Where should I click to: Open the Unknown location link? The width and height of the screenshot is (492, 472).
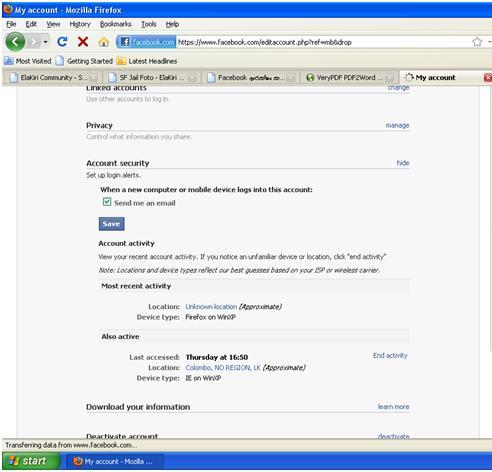pyautogui.click(x=211, y=306)
